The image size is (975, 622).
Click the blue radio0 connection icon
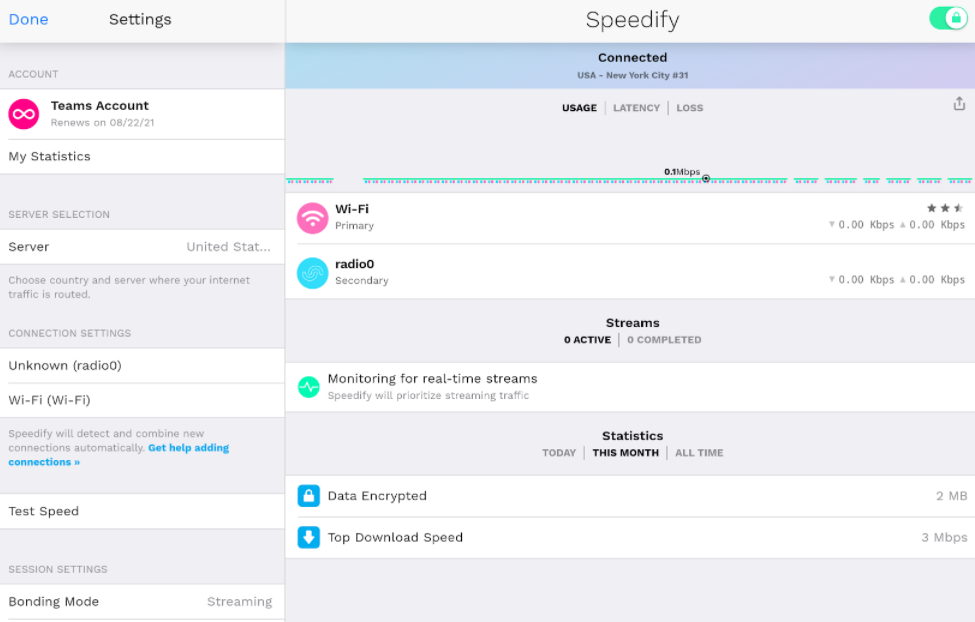click(x=313, y=272)
